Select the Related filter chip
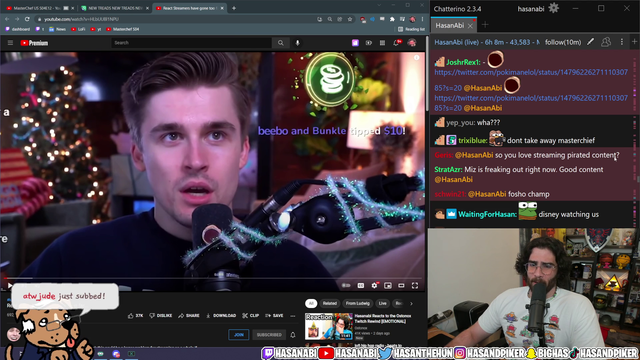 (330, 303)
